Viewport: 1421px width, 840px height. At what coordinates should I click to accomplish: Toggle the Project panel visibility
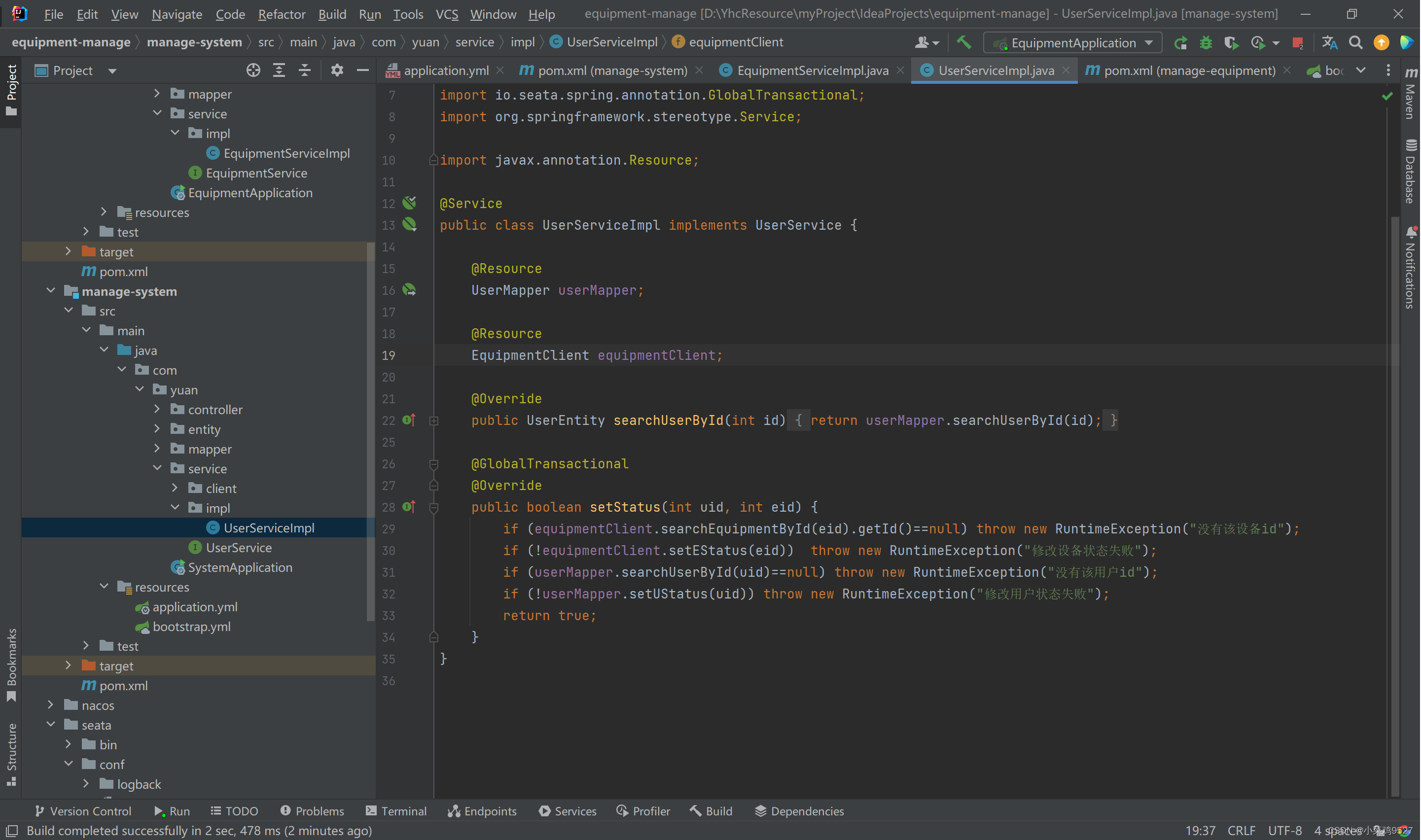click(x=12, y=80)
